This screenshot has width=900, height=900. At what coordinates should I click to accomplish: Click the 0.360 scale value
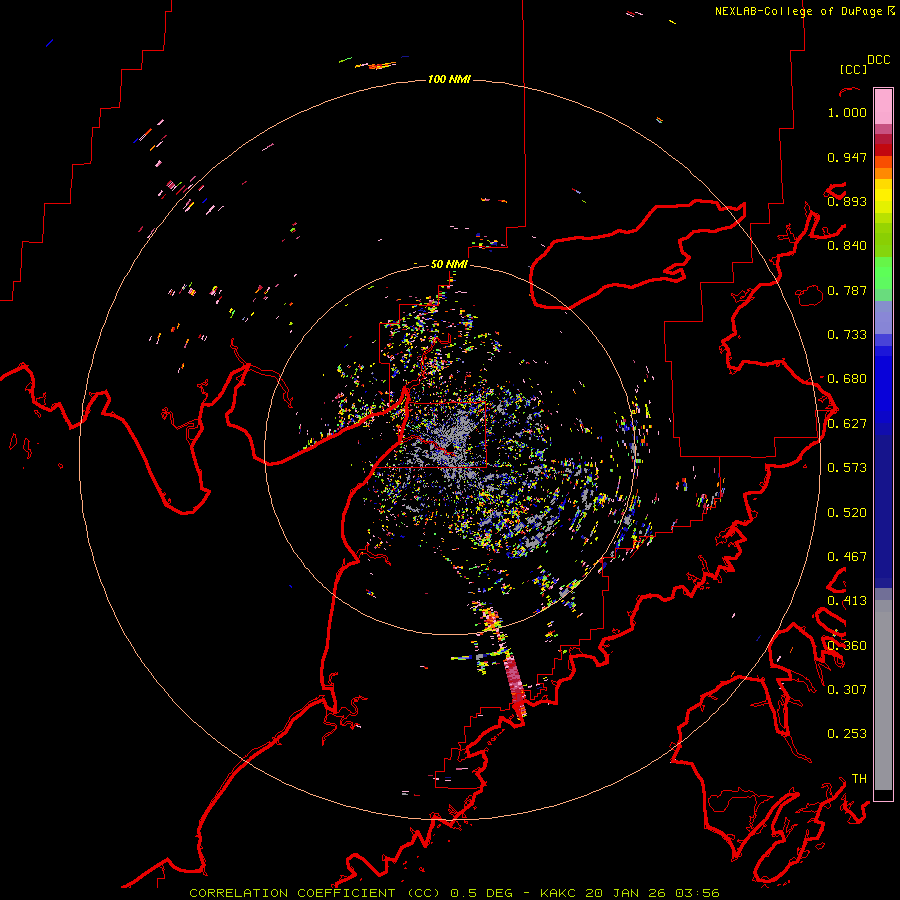(847, 646)
